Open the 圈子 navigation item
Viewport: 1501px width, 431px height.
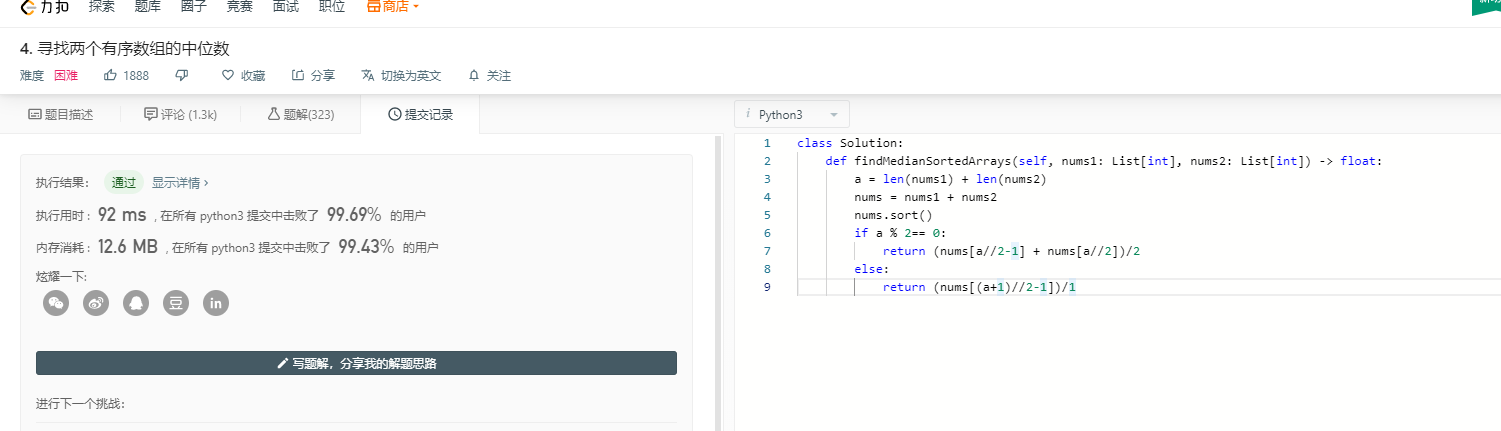pyautogui.click(x=193, y=6)
